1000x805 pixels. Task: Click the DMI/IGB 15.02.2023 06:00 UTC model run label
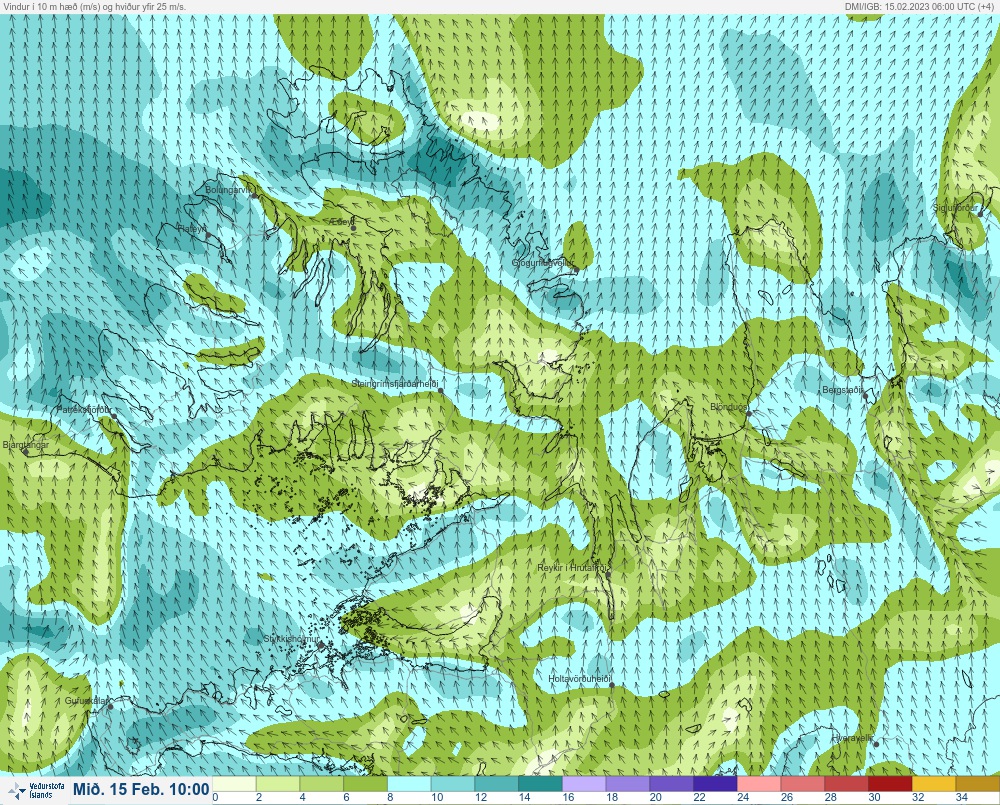click(x=921, y=6)
